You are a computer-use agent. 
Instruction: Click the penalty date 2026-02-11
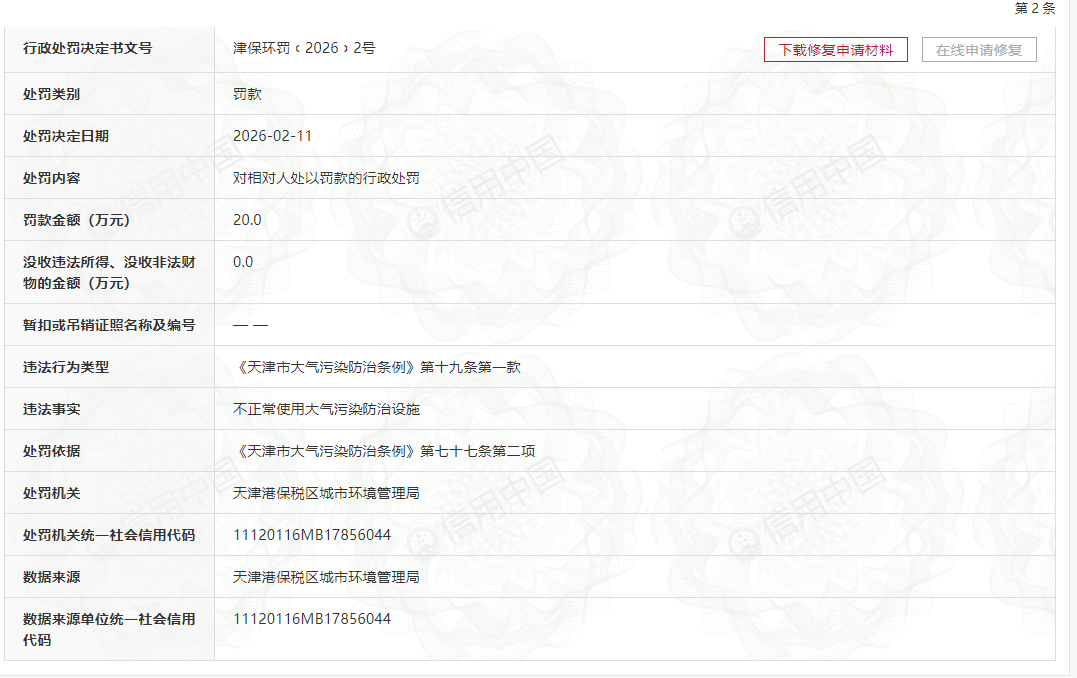(x=272, y=136)
